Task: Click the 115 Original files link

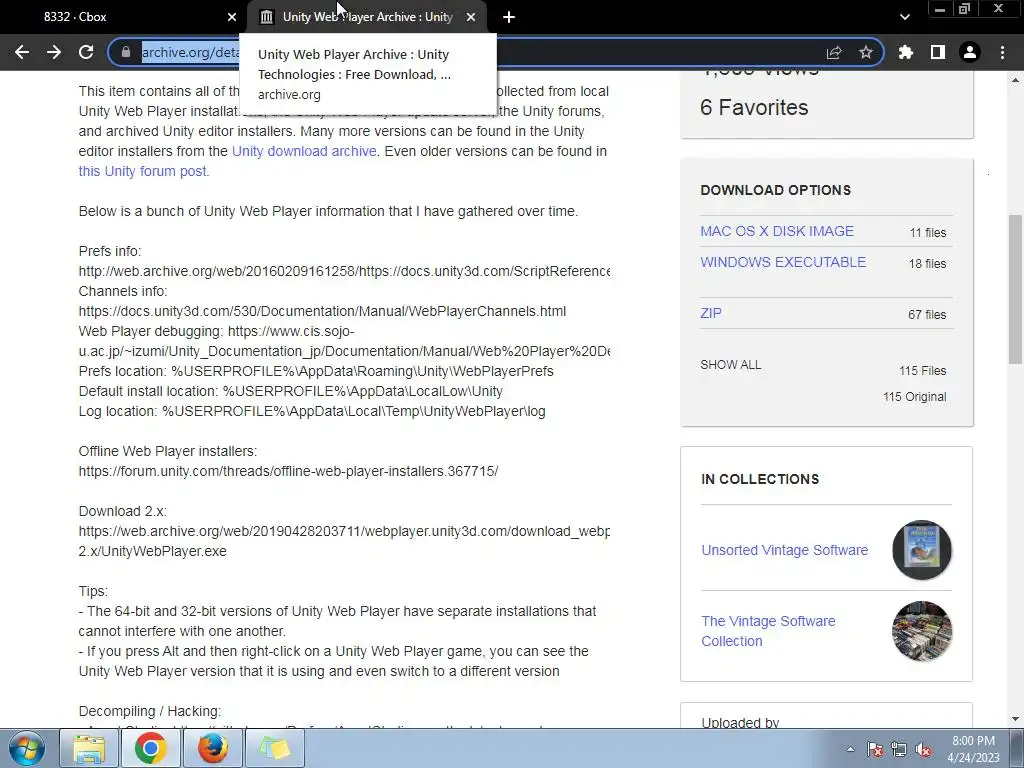Action: [914, 396]
